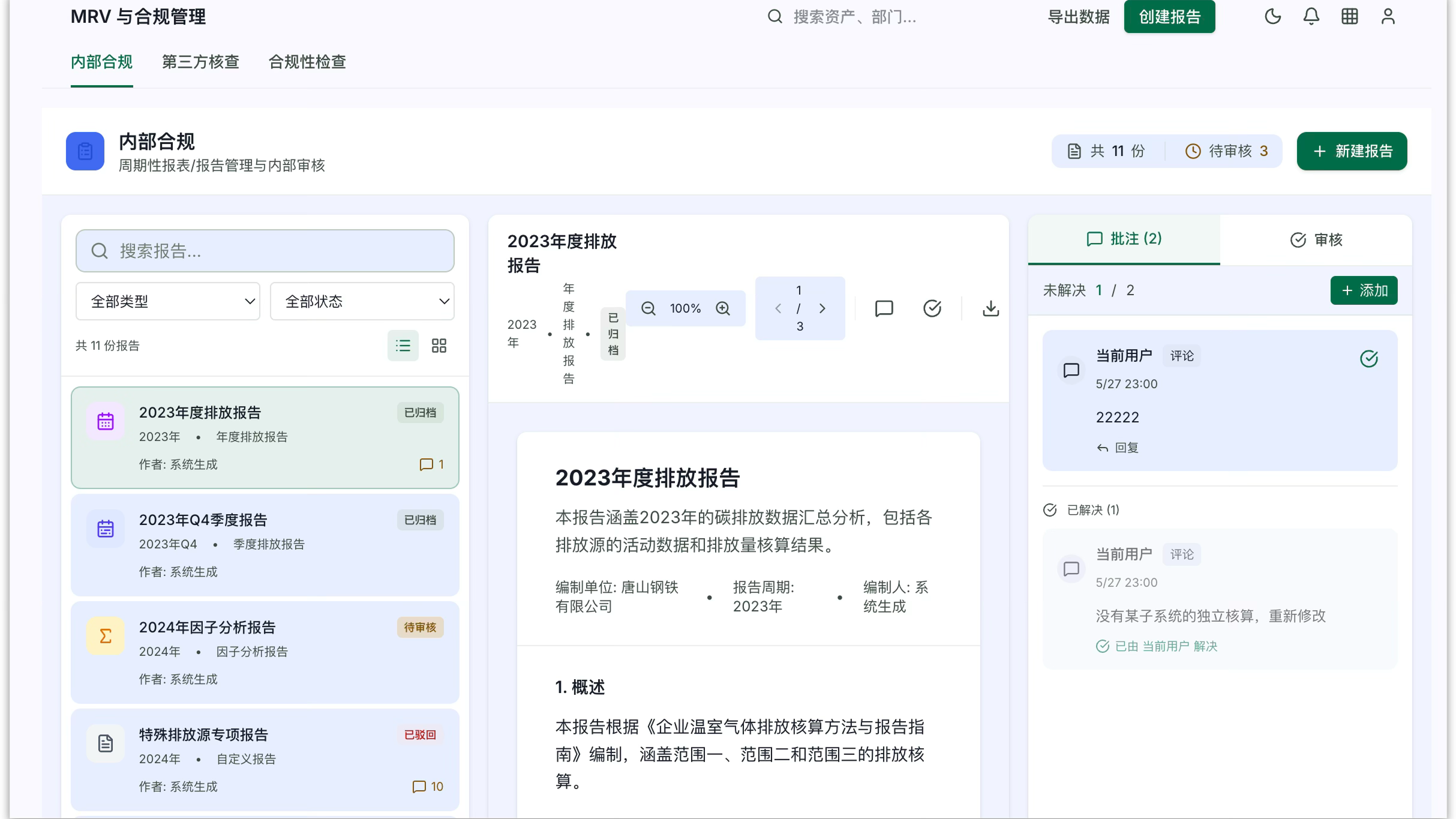Viewport: 1456px width, 819px height.
Task: Click the 1. 概述 heading
Action: [580, 688]
